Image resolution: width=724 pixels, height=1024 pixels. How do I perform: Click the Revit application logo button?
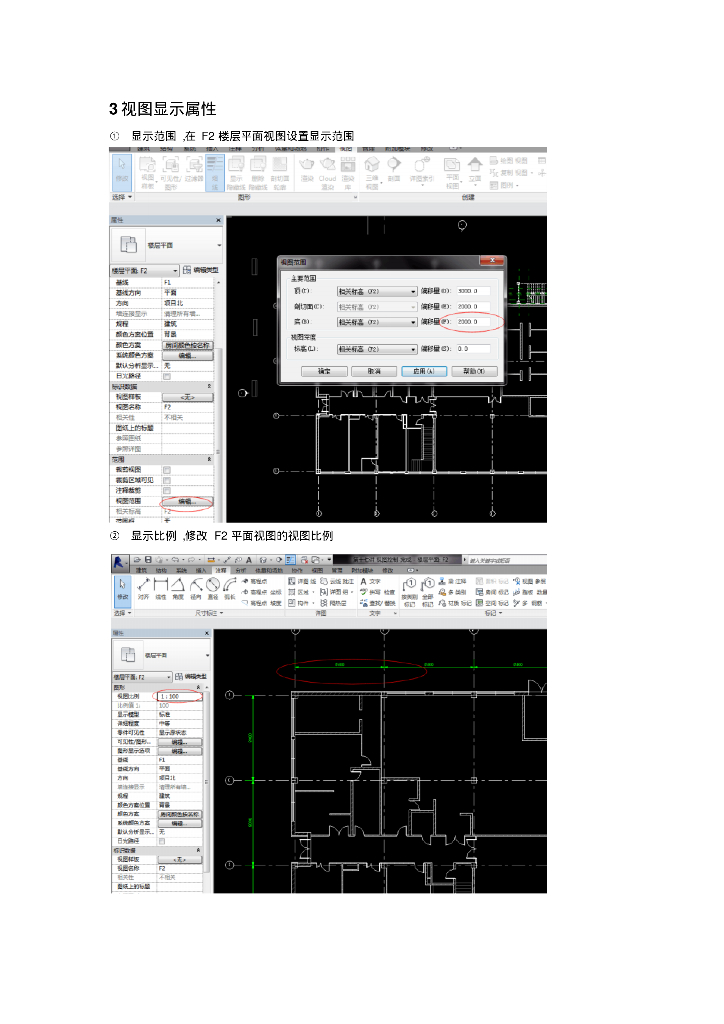point(118,560)
